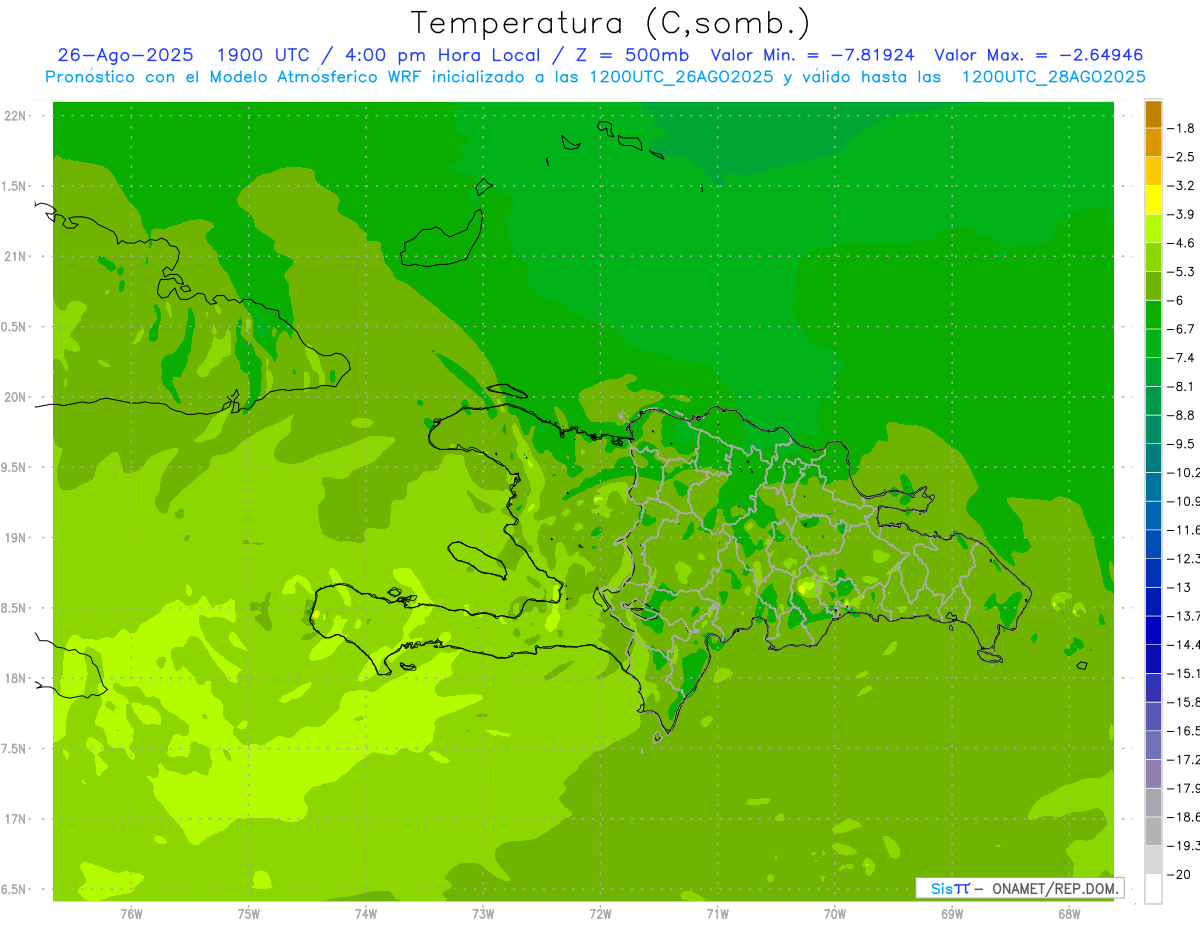Click the '75W' longitude label
This screenshot has height=927, width=1200.
(249, 913)
